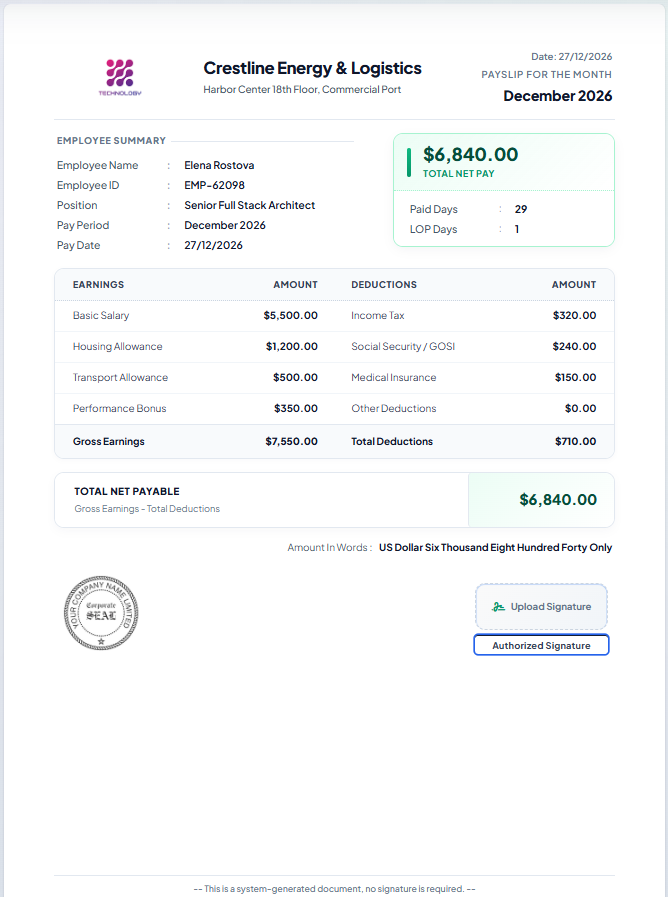The height and width of the screenshot is (897, 668).
Task: Click the Income Tax amount $320.00
Action: click(574, 315)
